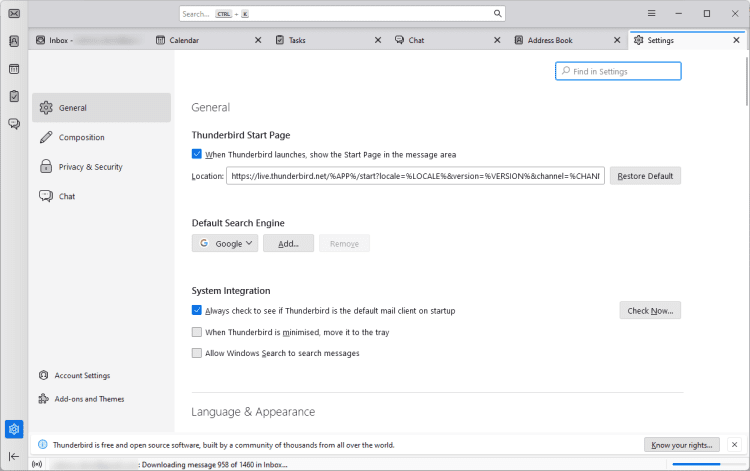
Task: Click the Check Now... button
Action: tap(650, 310)
